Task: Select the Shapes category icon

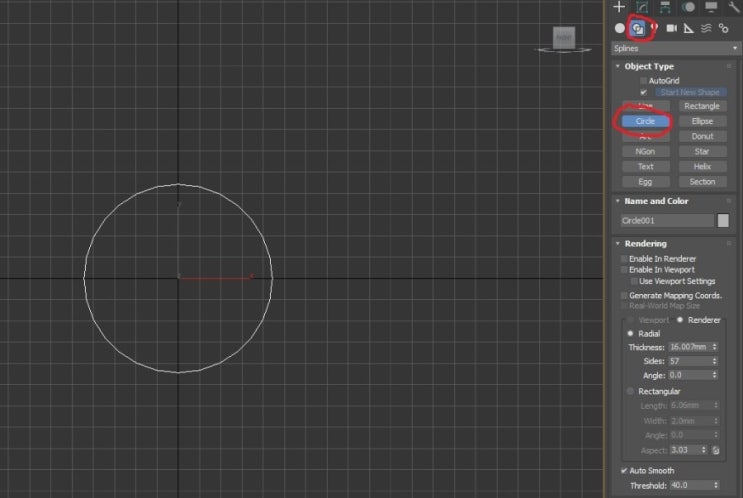Action: 637,28
